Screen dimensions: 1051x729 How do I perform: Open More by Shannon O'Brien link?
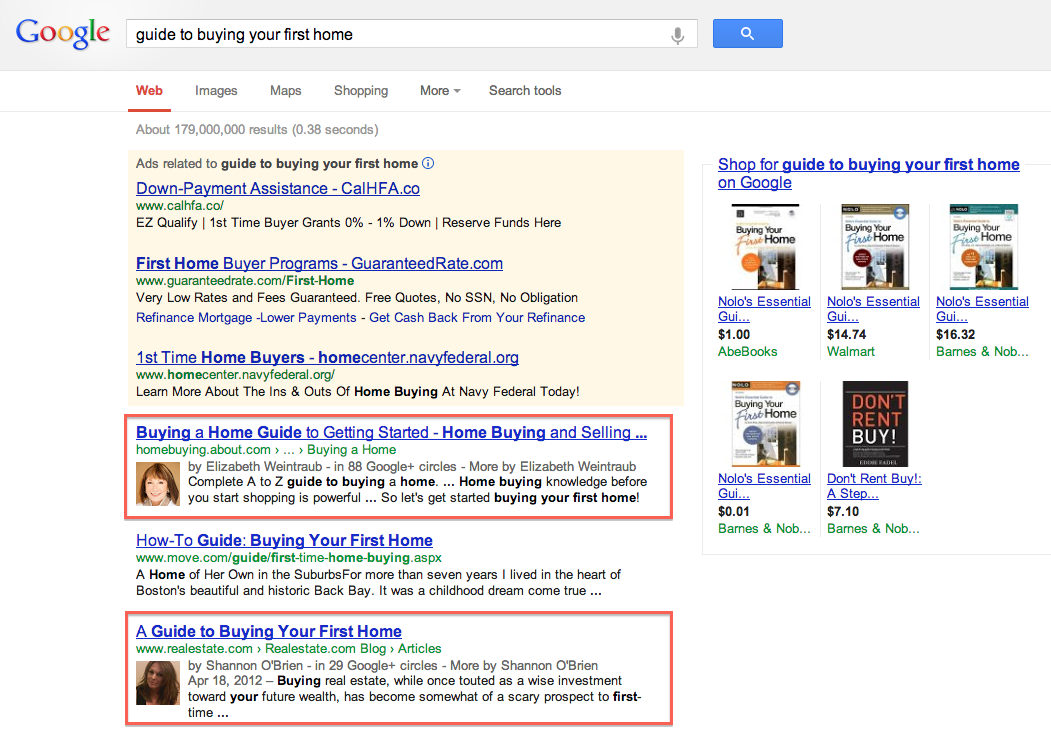coord(523,665)
